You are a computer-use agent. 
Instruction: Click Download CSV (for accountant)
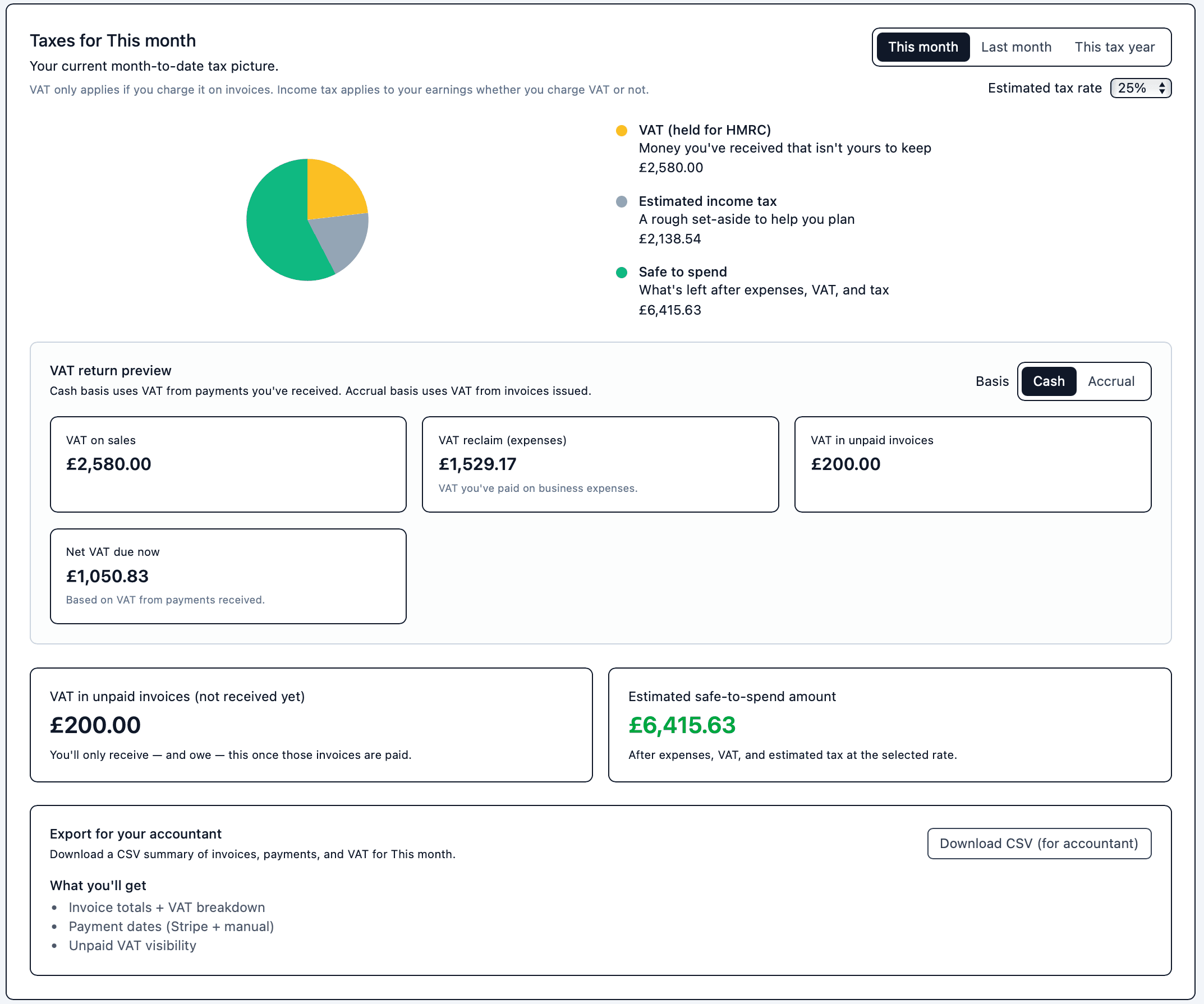[1039, 844]
